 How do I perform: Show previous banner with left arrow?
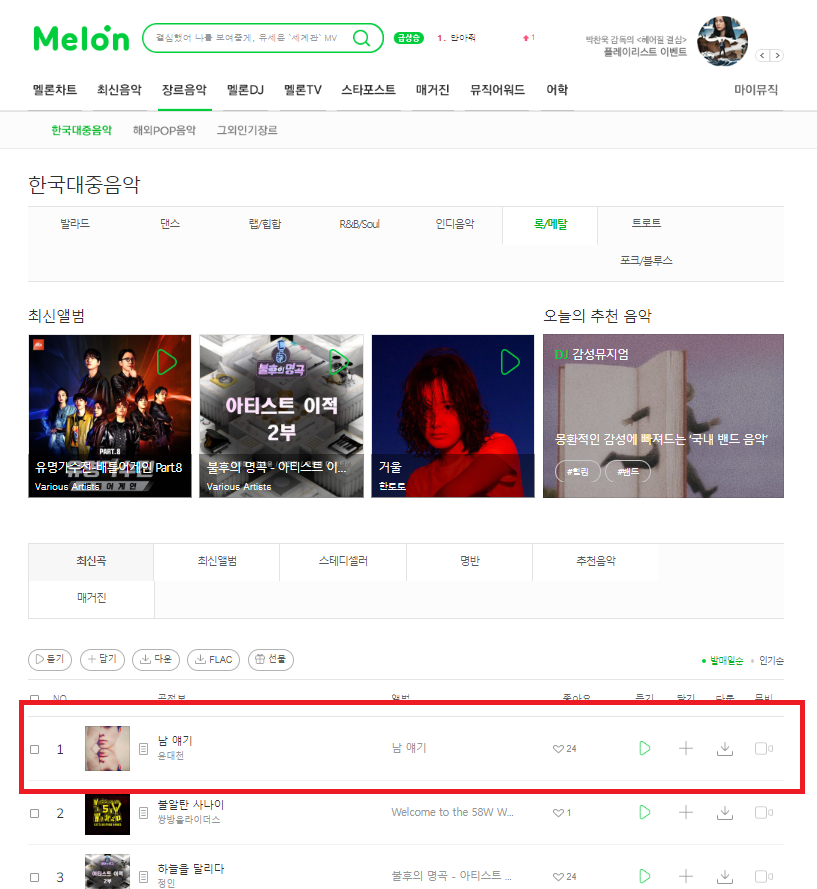coord(763,56)
